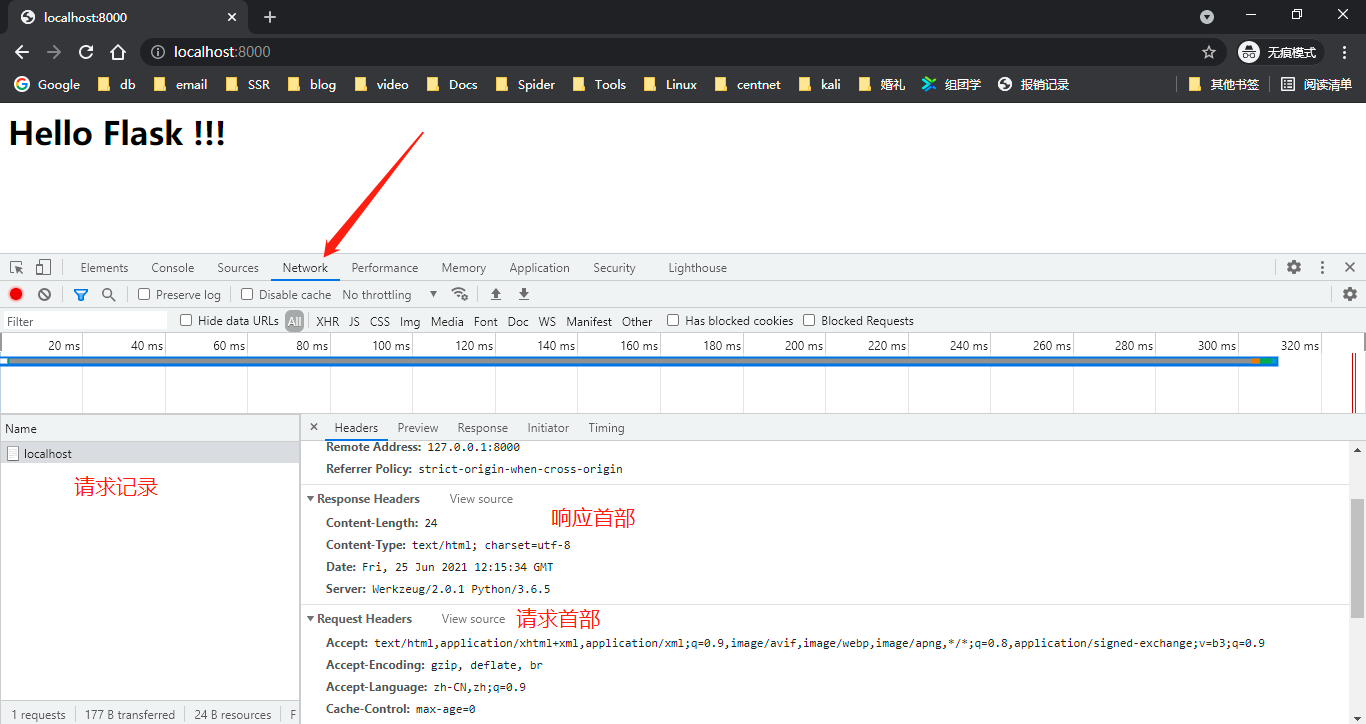
Task: Click the browser back arrow
Action: (22, 52)
